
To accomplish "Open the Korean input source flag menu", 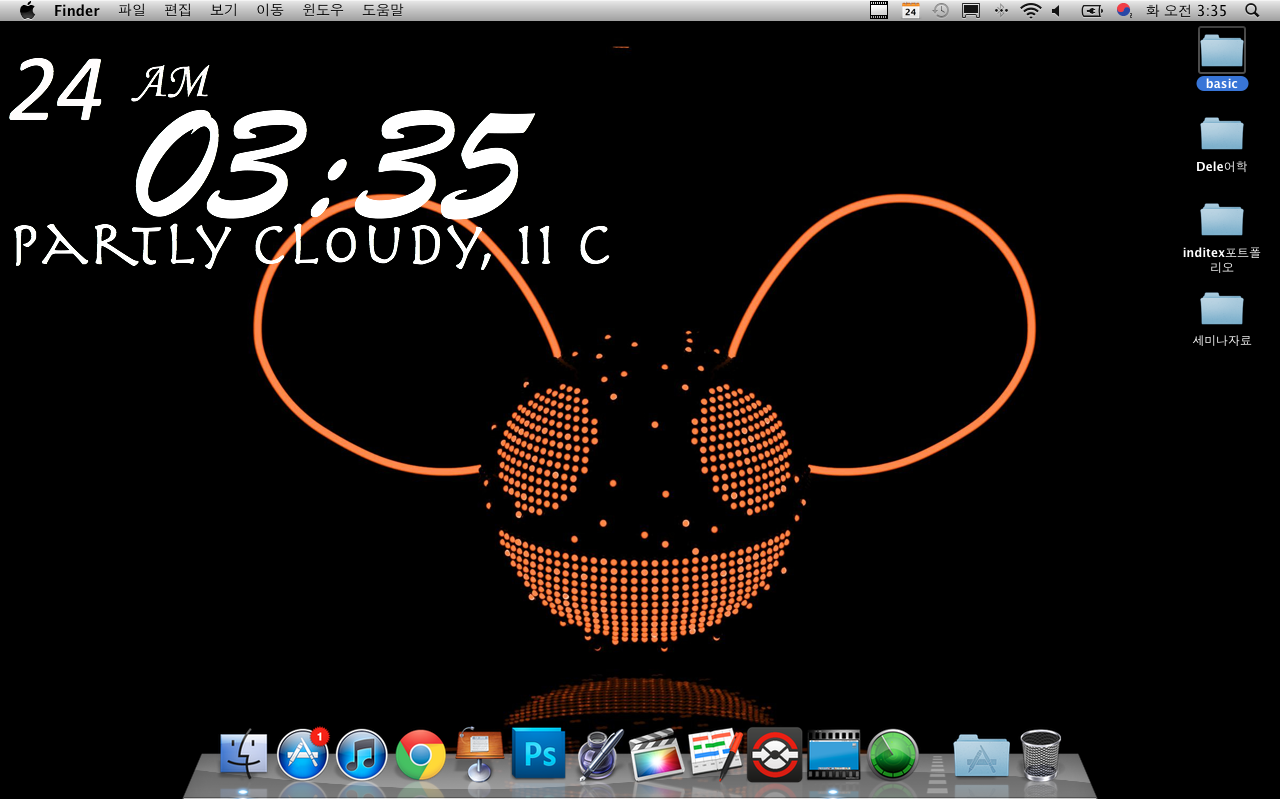I will pyautogui.click(x=1125, y=10).
